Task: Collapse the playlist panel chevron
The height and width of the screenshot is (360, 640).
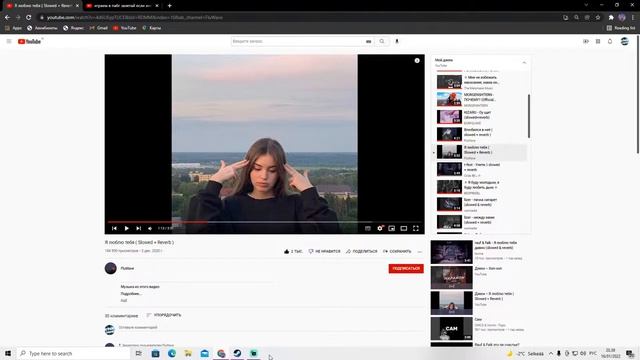Action: (x=524, y=62)
